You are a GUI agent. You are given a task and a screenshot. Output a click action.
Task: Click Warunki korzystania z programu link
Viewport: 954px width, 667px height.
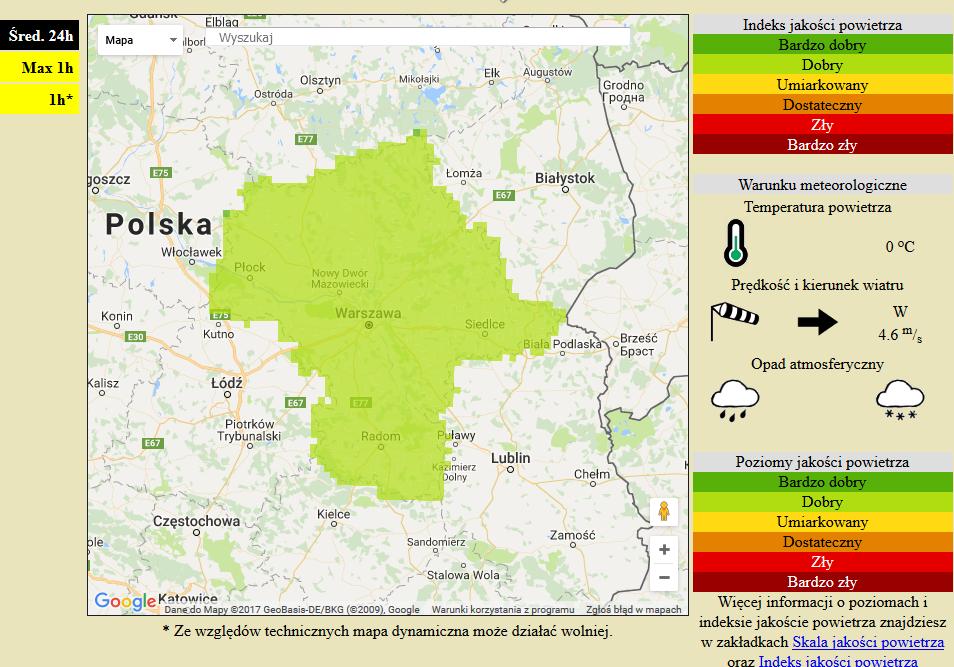(503, 609)
